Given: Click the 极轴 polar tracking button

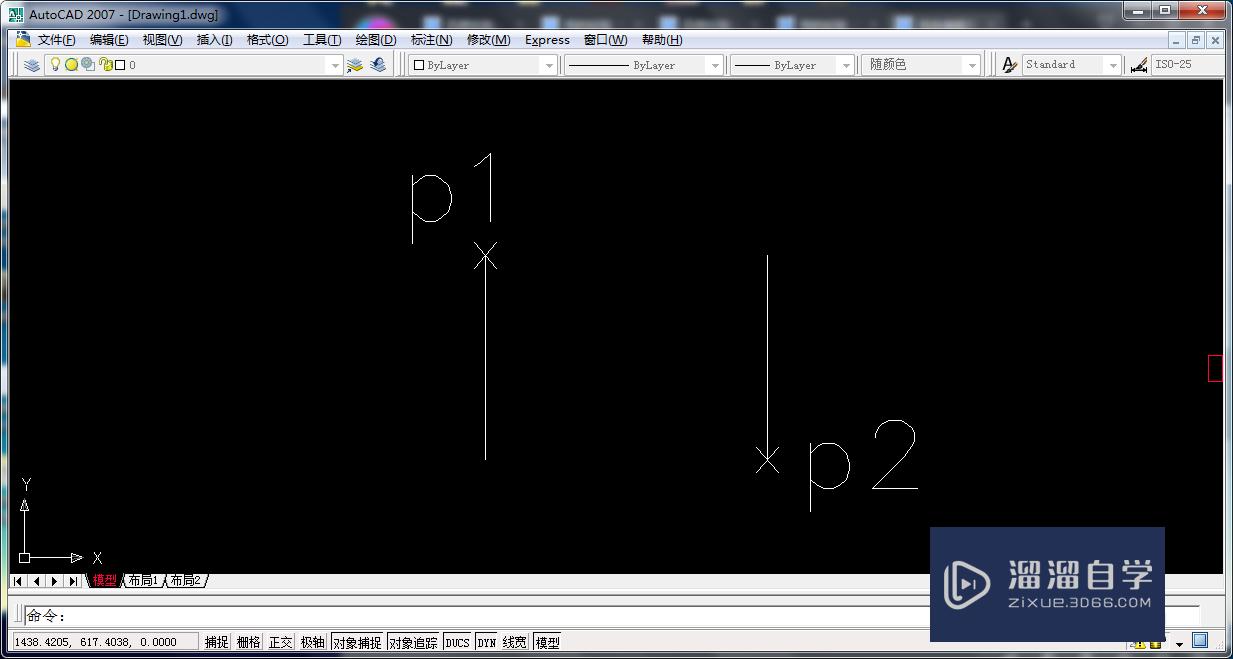Looking at the screenshot, I should click(x=312, y=642).
